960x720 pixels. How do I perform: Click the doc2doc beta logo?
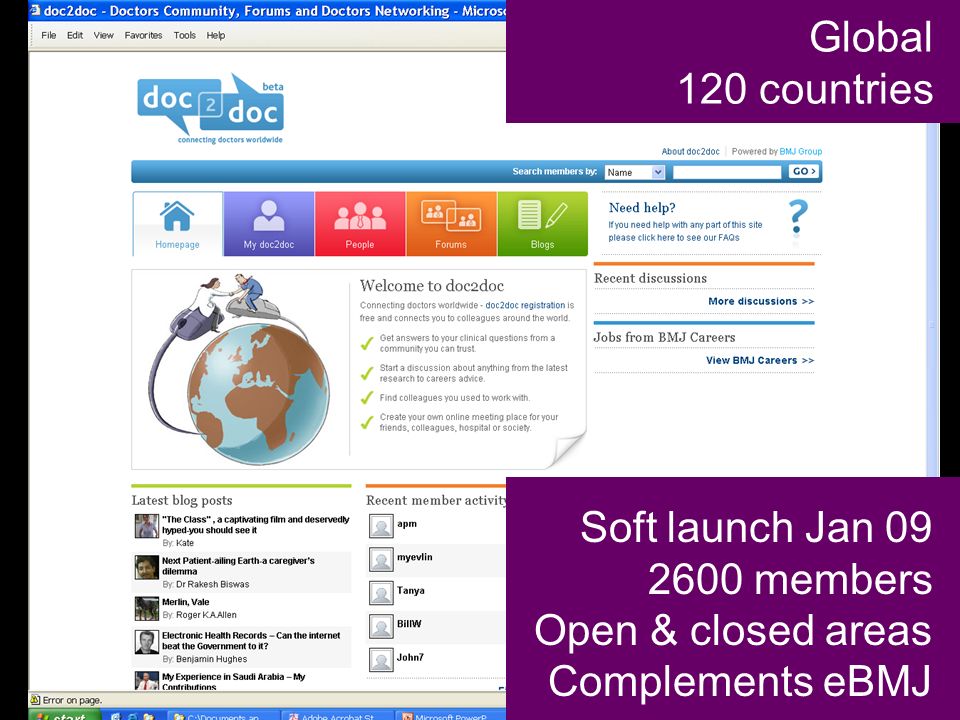[211, 108]
